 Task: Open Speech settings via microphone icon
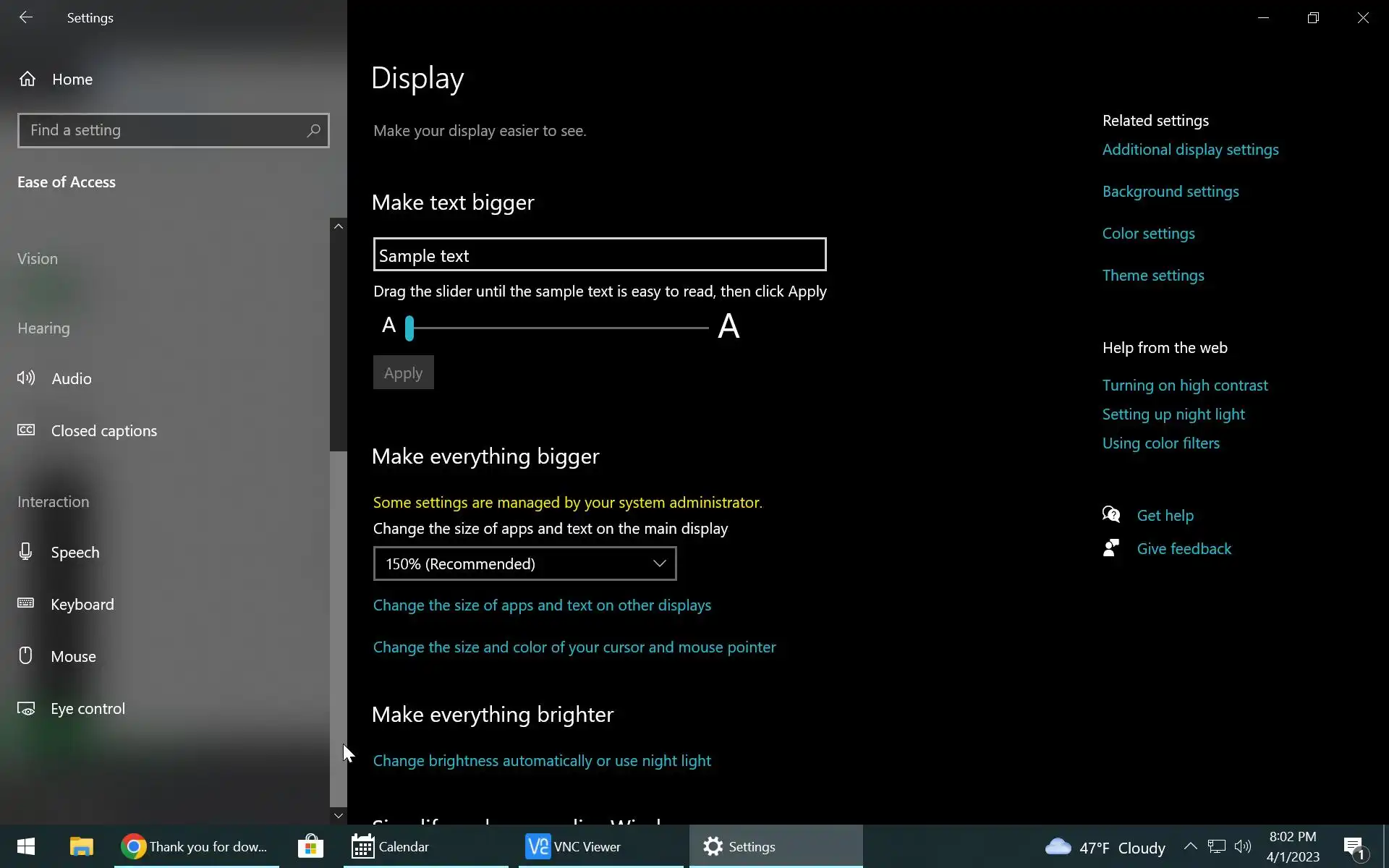26,552
